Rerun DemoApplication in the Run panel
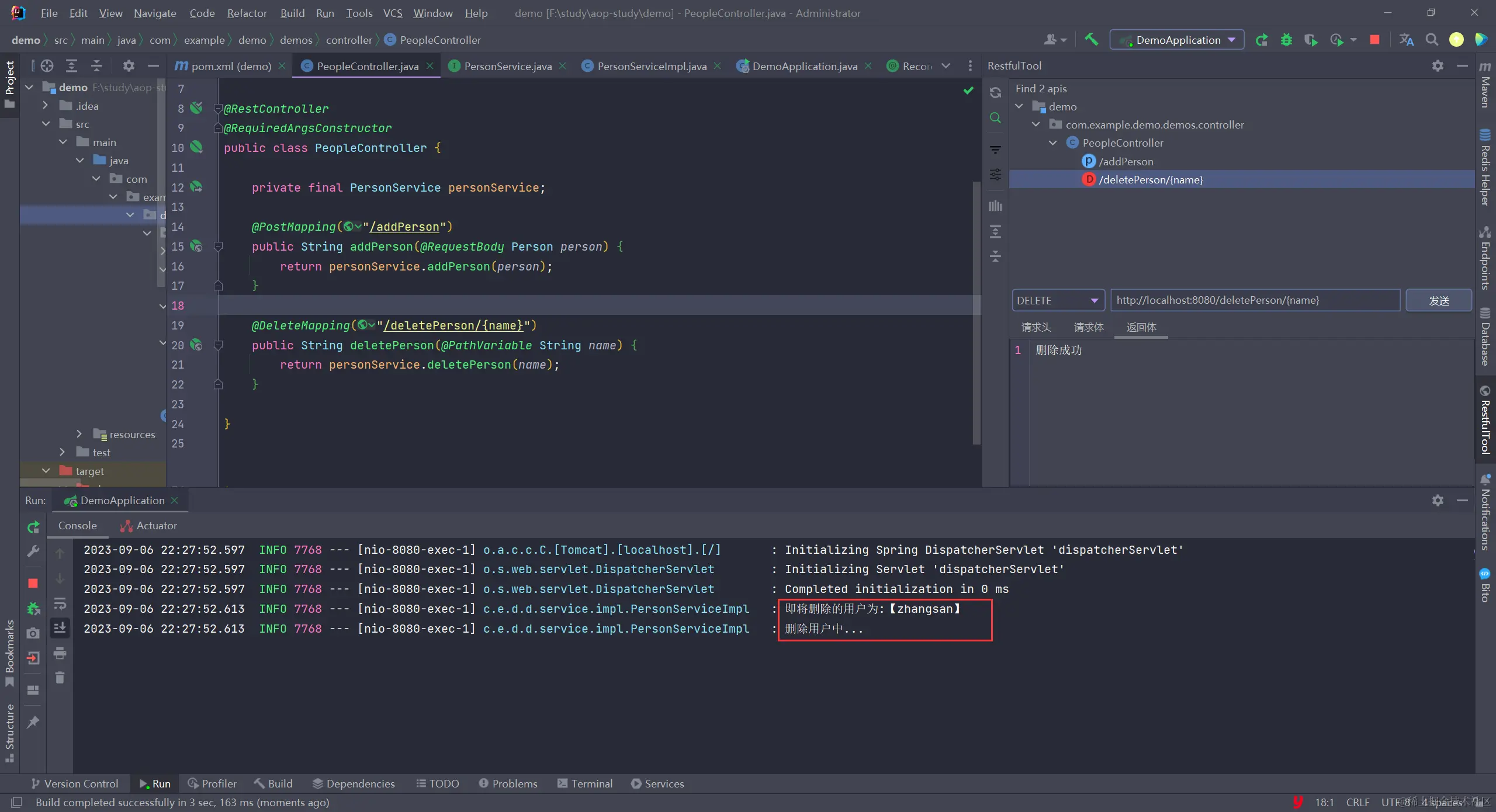Screen dimensions: 1496x812 (33, 527)
